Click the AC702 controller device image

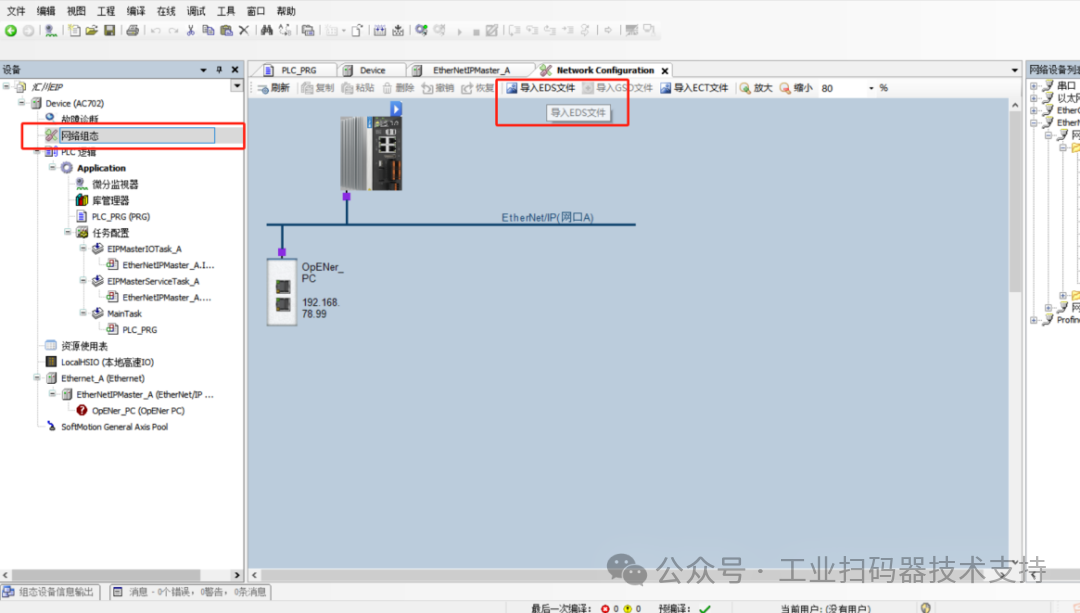tap(371, 153)
